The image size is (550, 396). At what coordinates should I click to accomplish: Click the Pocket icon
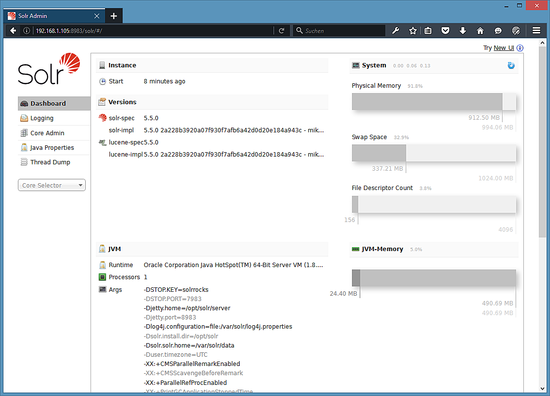445,31
